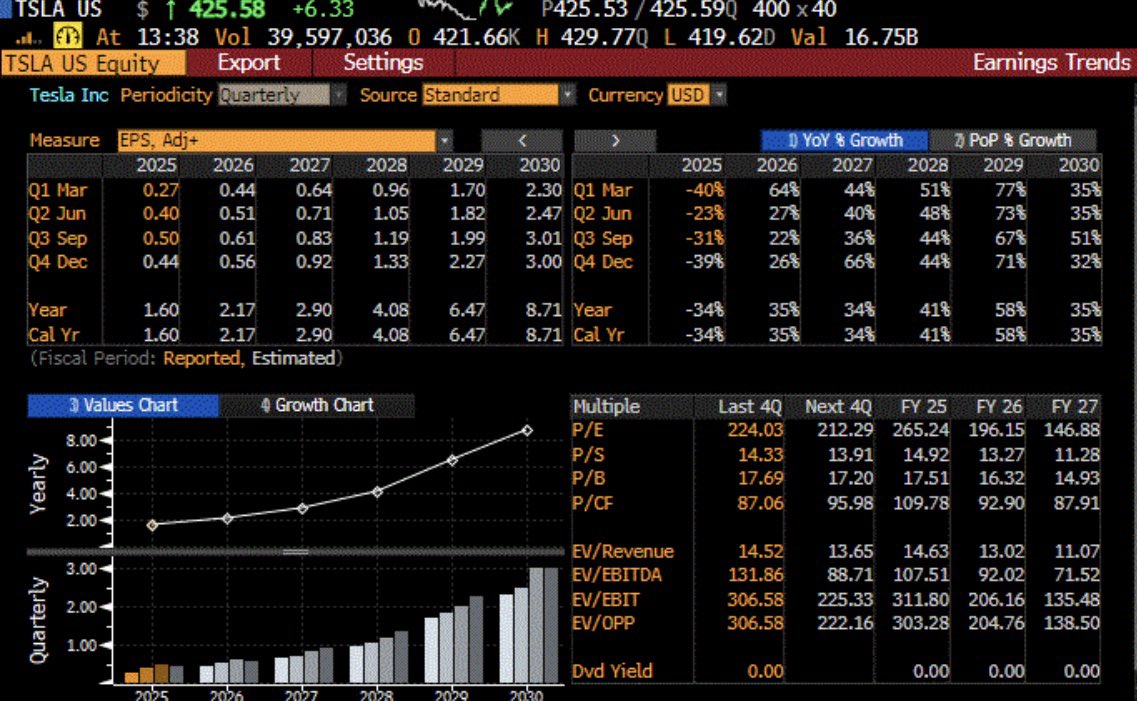Switch to PoP % Growth view
Viewport: 1137px width, 701px height.
(1012, 141)
